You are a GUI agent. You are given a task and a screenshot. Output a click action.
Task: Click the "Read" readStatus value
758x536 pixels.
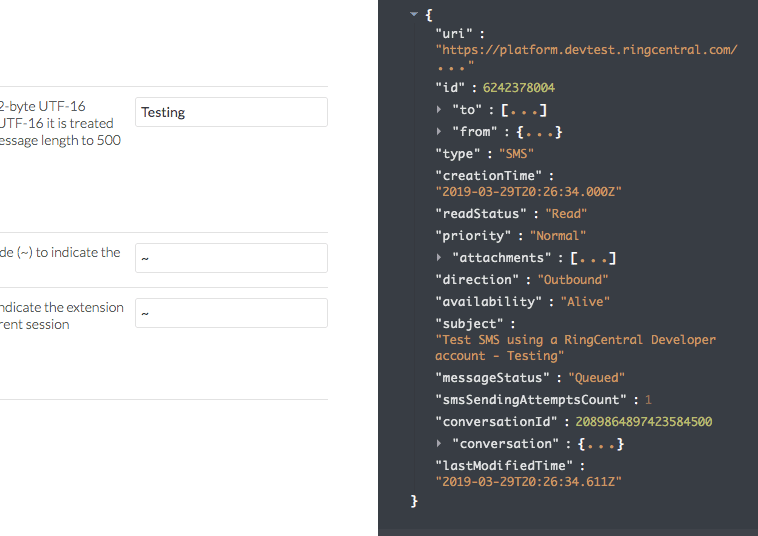pos(566,213)
